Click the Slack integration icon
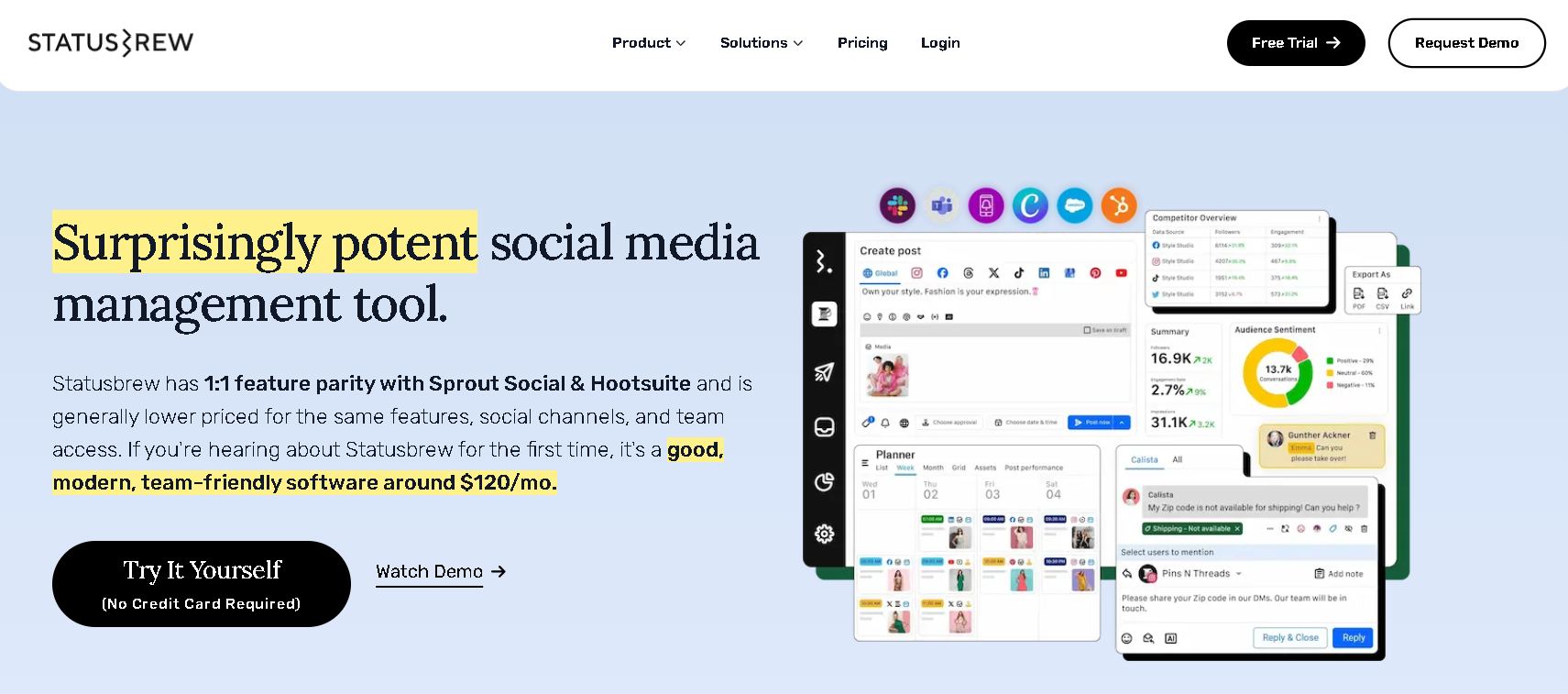This screenshot has height=694, width=1568. (897, 205)
